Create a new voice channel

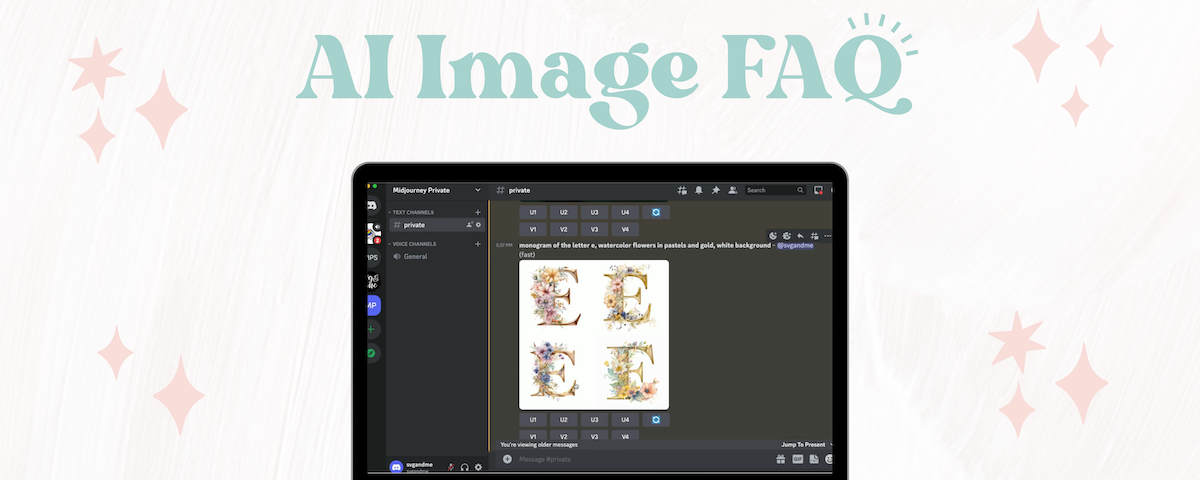click(x=478, y=244)
